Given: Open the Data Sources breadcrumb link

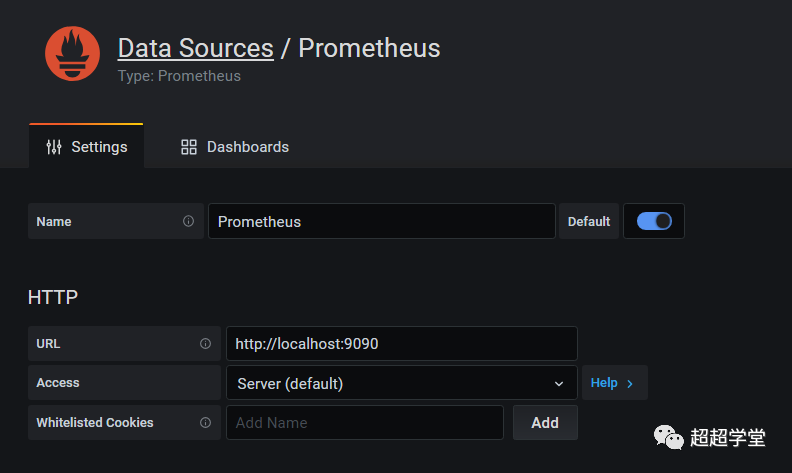Looking at the screenshot, I should [195, 48].
